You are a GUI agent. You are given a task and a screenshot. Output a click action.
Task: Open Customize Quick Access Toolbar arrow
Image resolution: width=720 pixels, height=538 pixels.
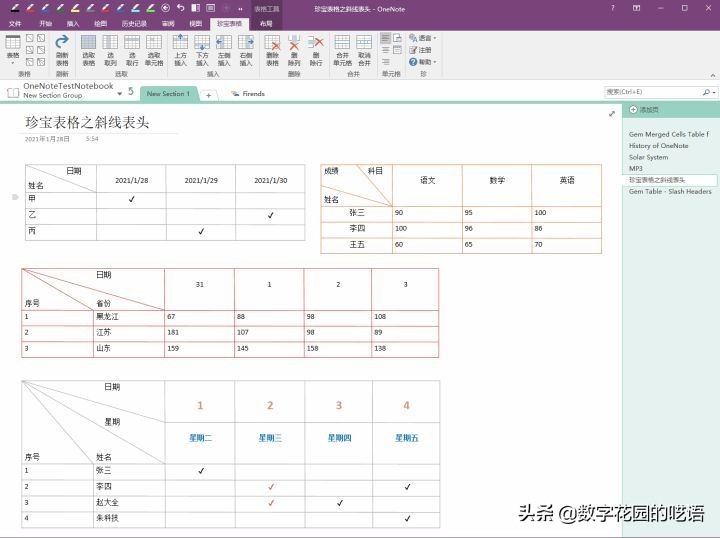tap(240, 8)
